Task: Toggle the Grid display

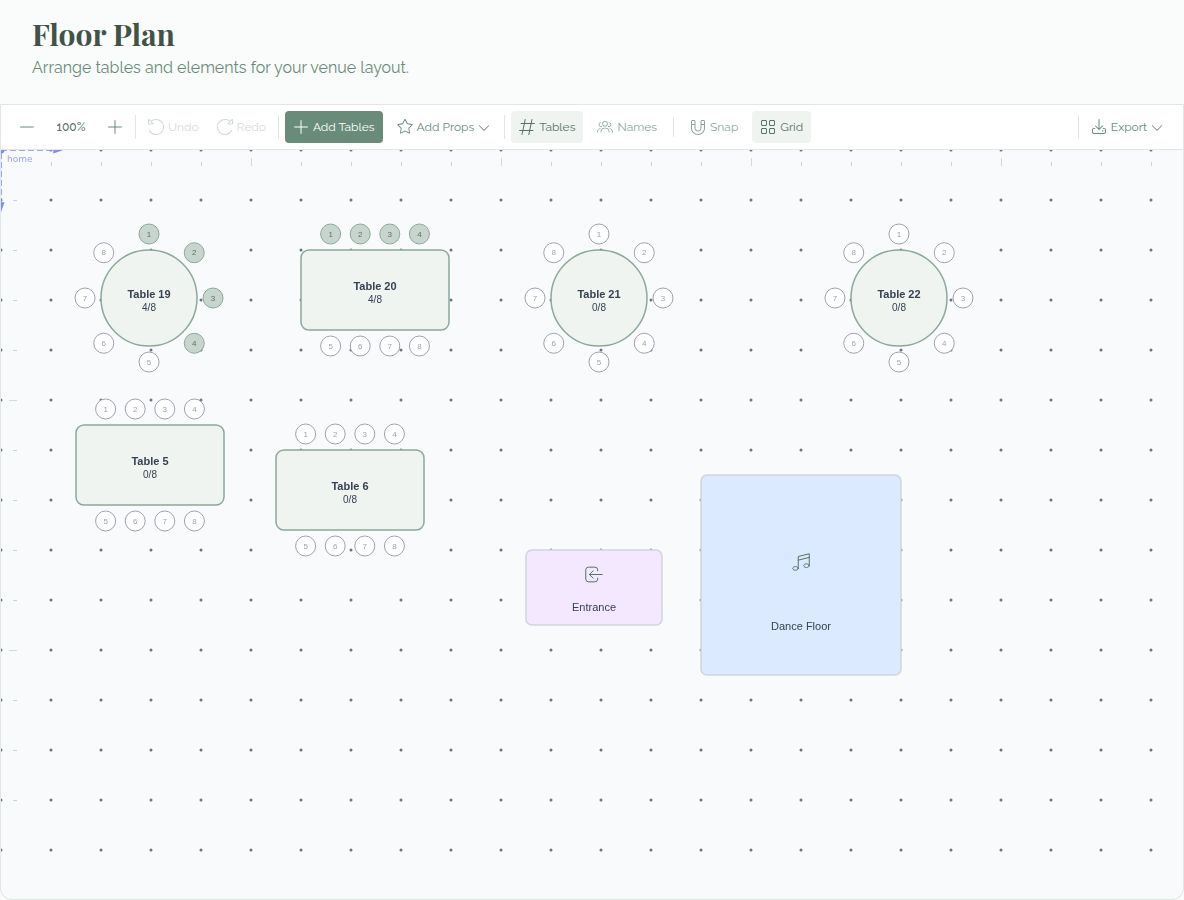Action: coord(782,127)
